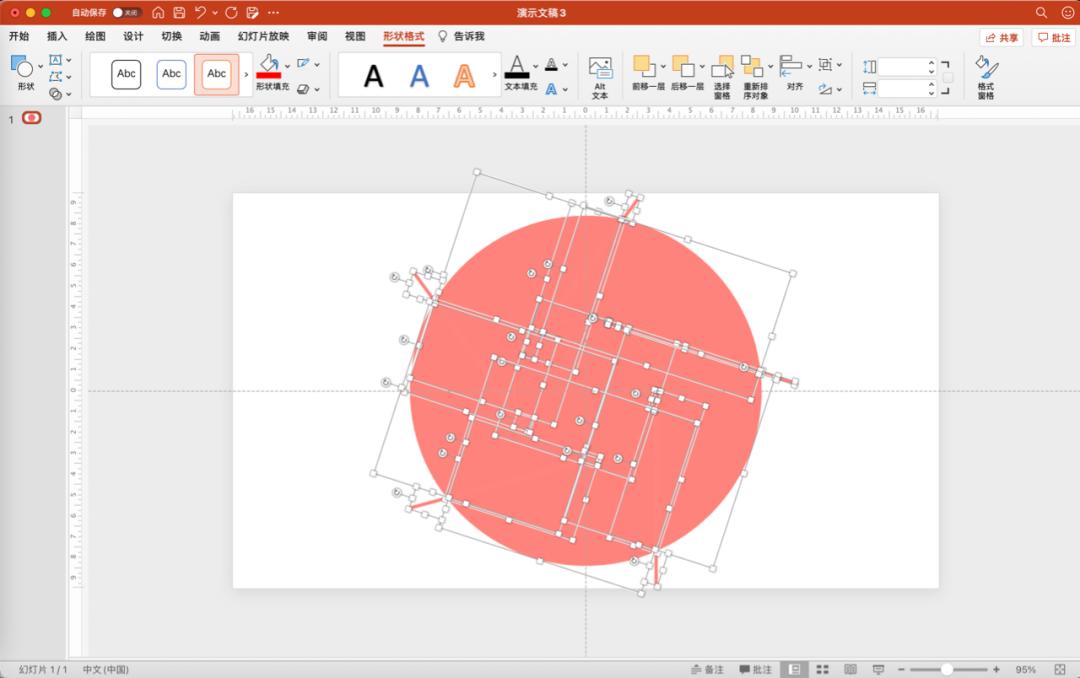This screenshot has height=678, width=1080.
Task: Click the Bring Forward (前移一层) icon
Action: pyautogui.click(x=645, y=68)
